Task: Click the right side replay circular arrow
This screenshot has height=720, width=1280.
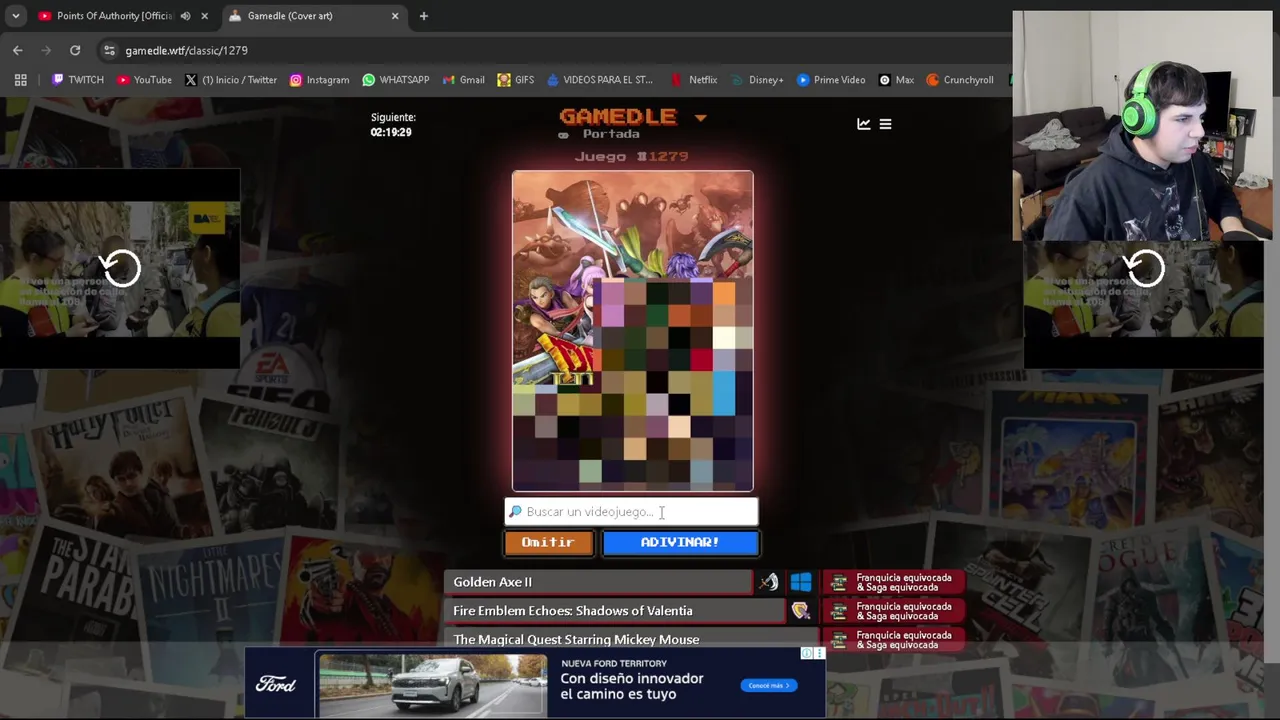Action: [1144, 268]
